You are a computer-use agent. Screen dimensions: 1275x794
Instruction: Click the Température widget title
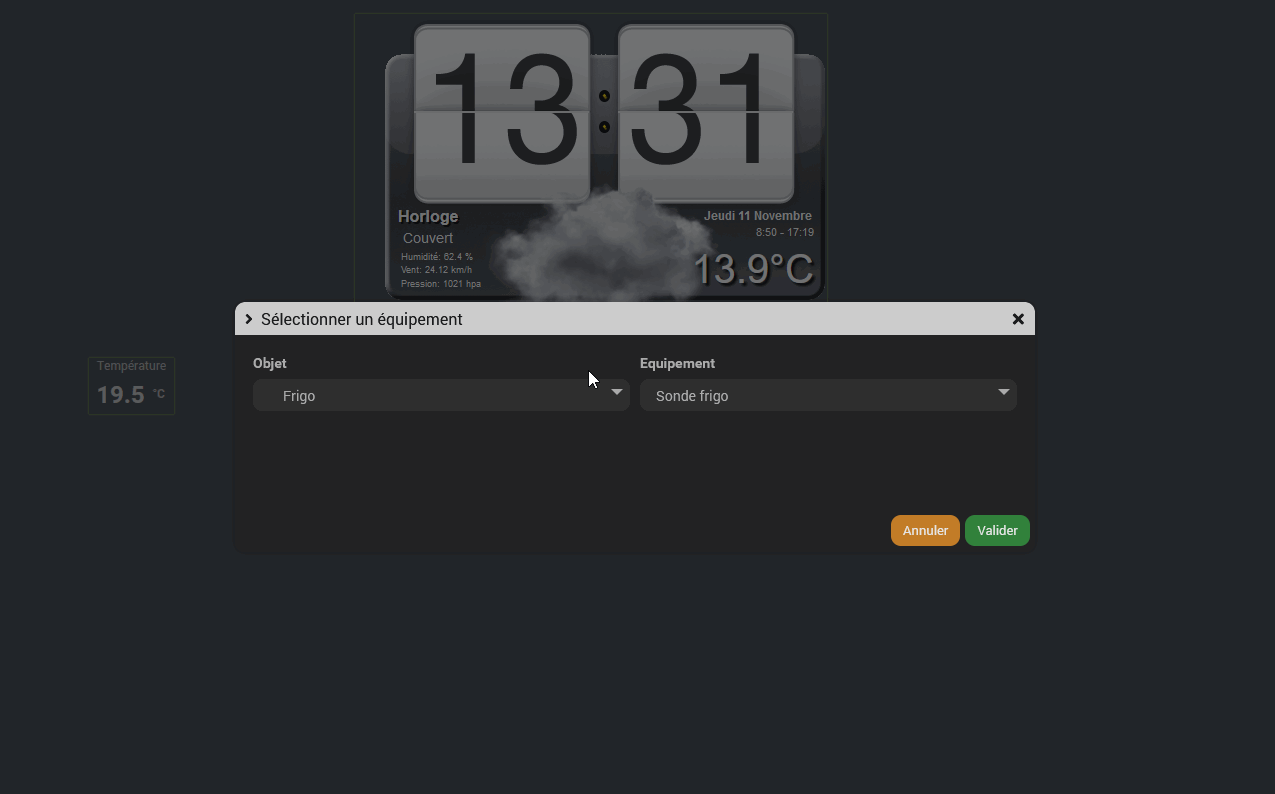point(131,366)
